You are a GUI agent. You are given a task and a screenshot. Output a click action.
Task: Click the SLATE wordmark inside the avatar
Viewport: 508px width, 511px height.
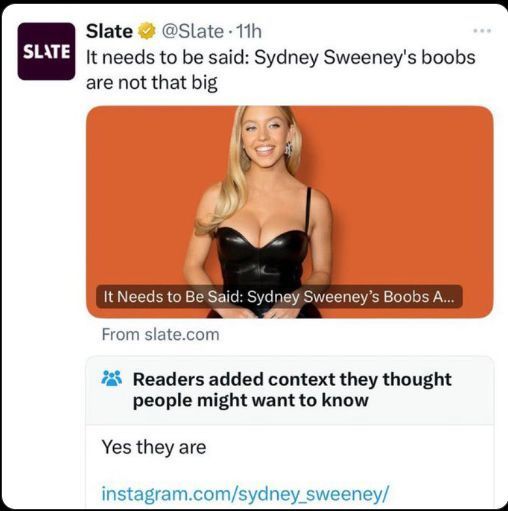click(46, 52)
